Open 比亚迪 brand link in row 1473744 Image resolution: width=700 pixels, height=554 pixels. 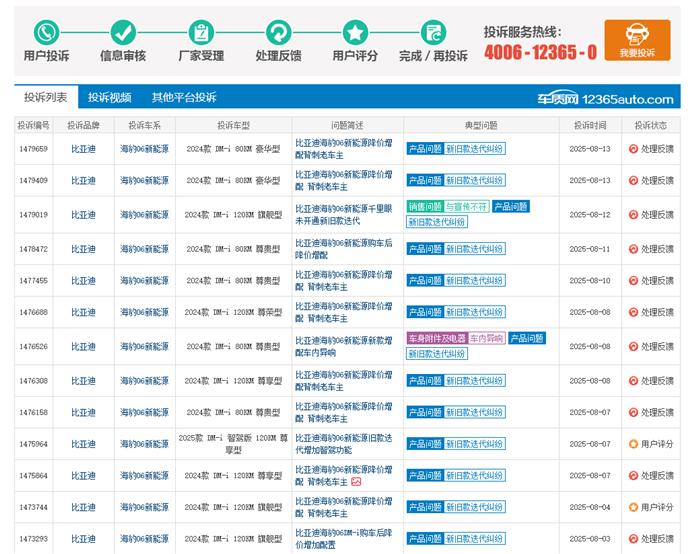(83, 507)
